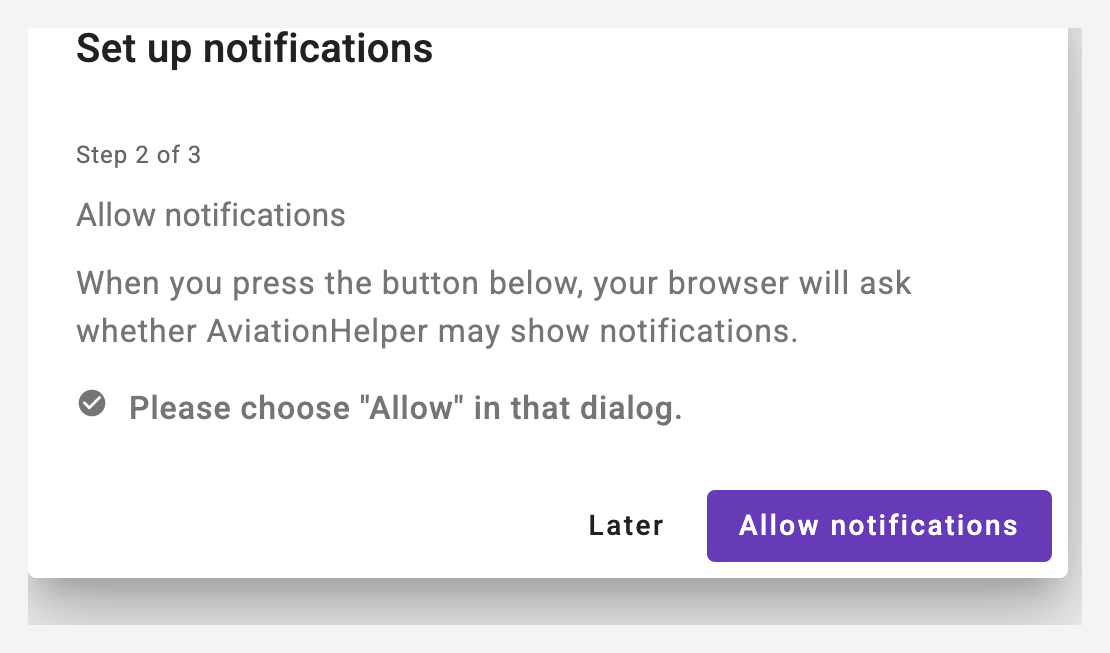Select the 'Set up notifications' dialog title

tap(254, 49)
